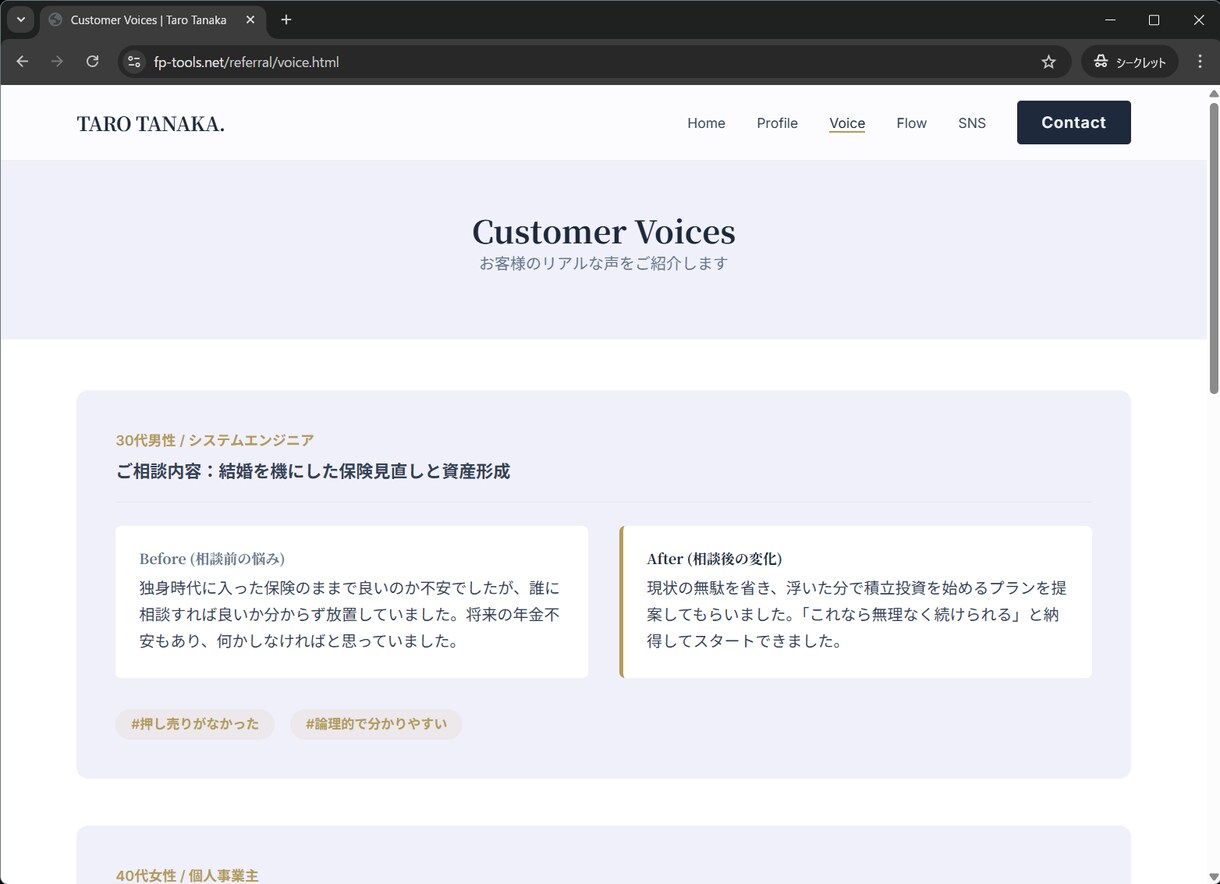Click the scrollbar up arrow
The width and height of the screenshot is (1220, 884).
click(x=1214, y=93)
